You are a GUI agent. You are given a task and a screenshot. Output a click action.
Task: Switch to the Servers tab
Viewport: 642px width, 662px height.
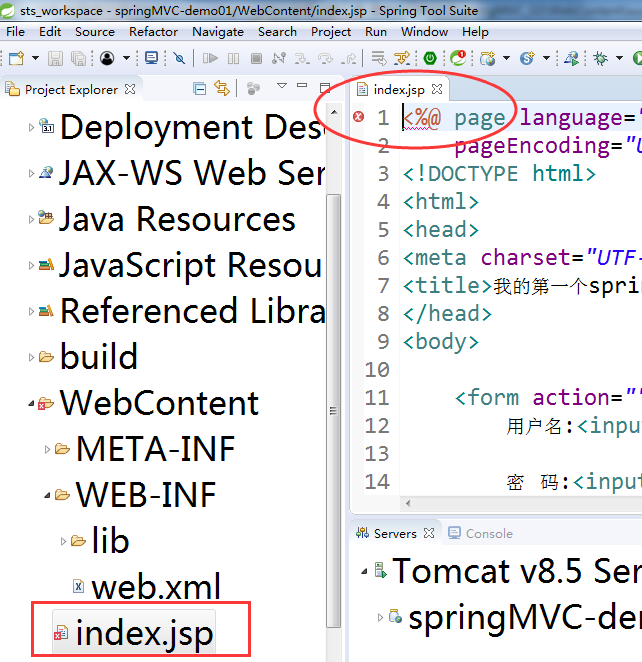pos(395,534)
